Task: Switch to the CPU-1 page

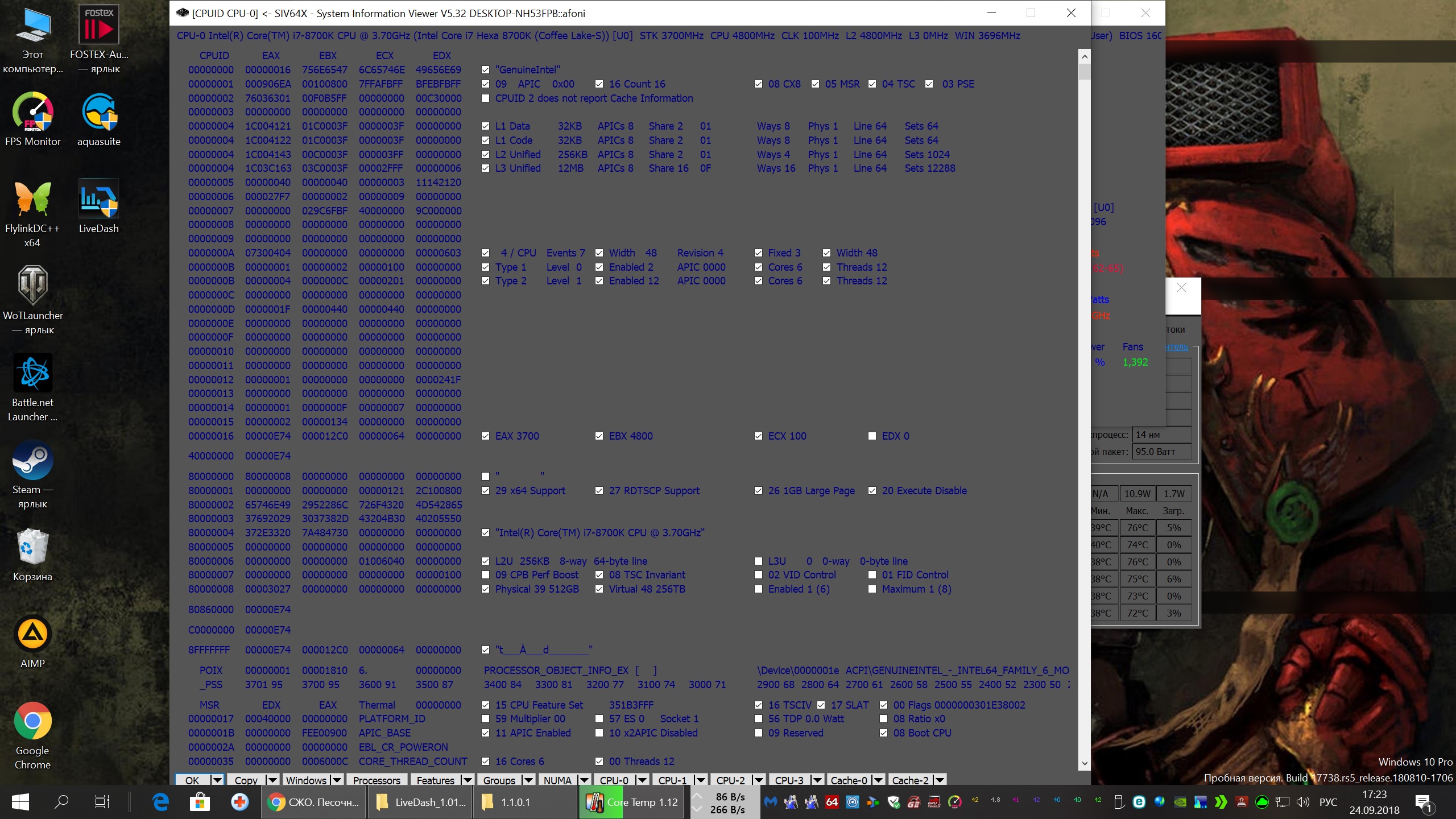Action: point(672,780)
